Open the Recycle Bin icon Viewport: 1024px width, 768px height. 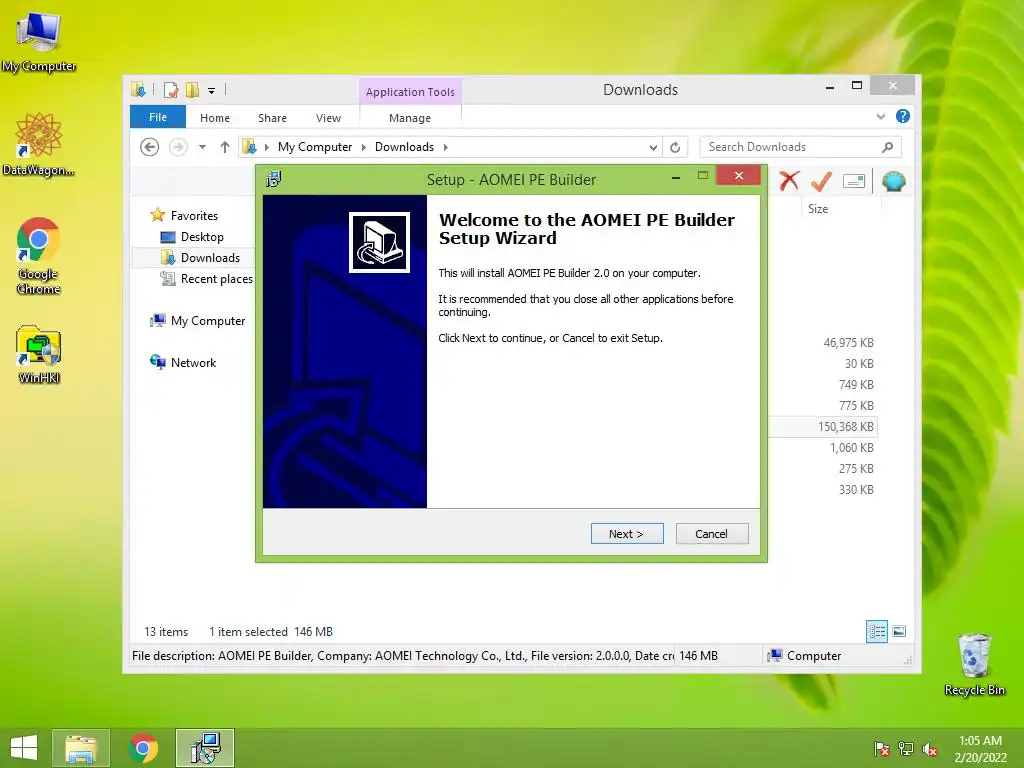pyautogui.click(x=974, y=664)
